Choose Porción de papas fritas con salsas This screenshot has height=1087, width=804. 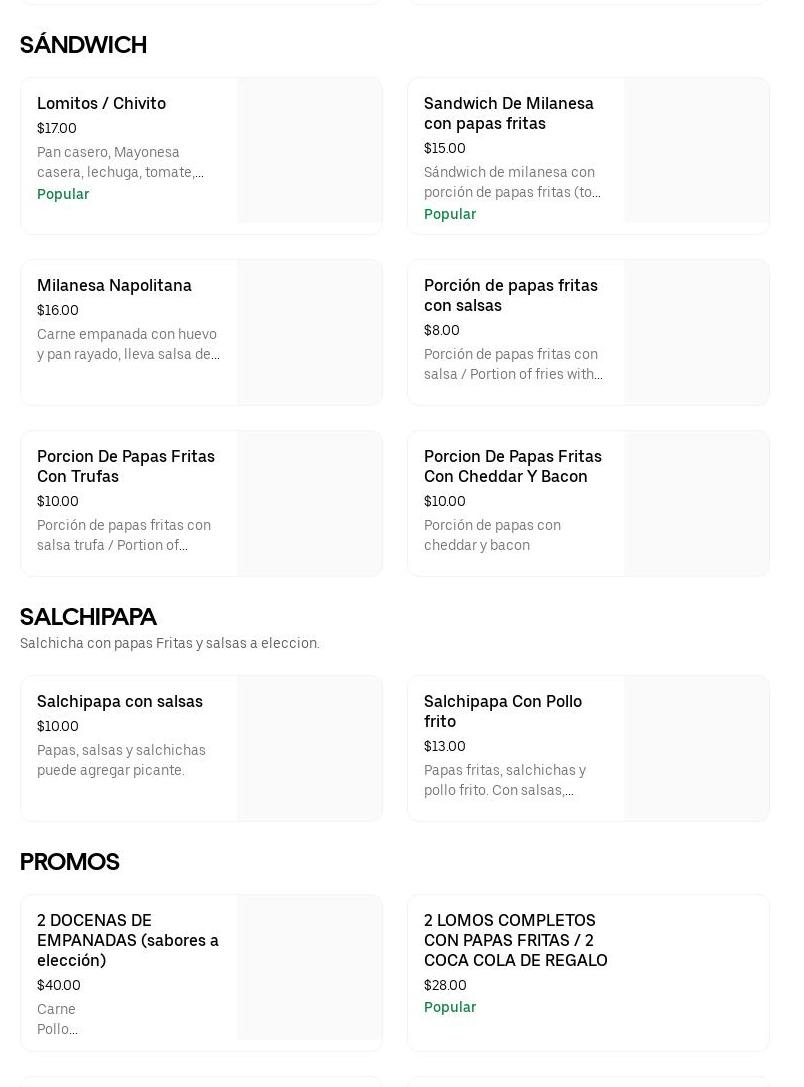pyautogui.click(x=510, y=295)
